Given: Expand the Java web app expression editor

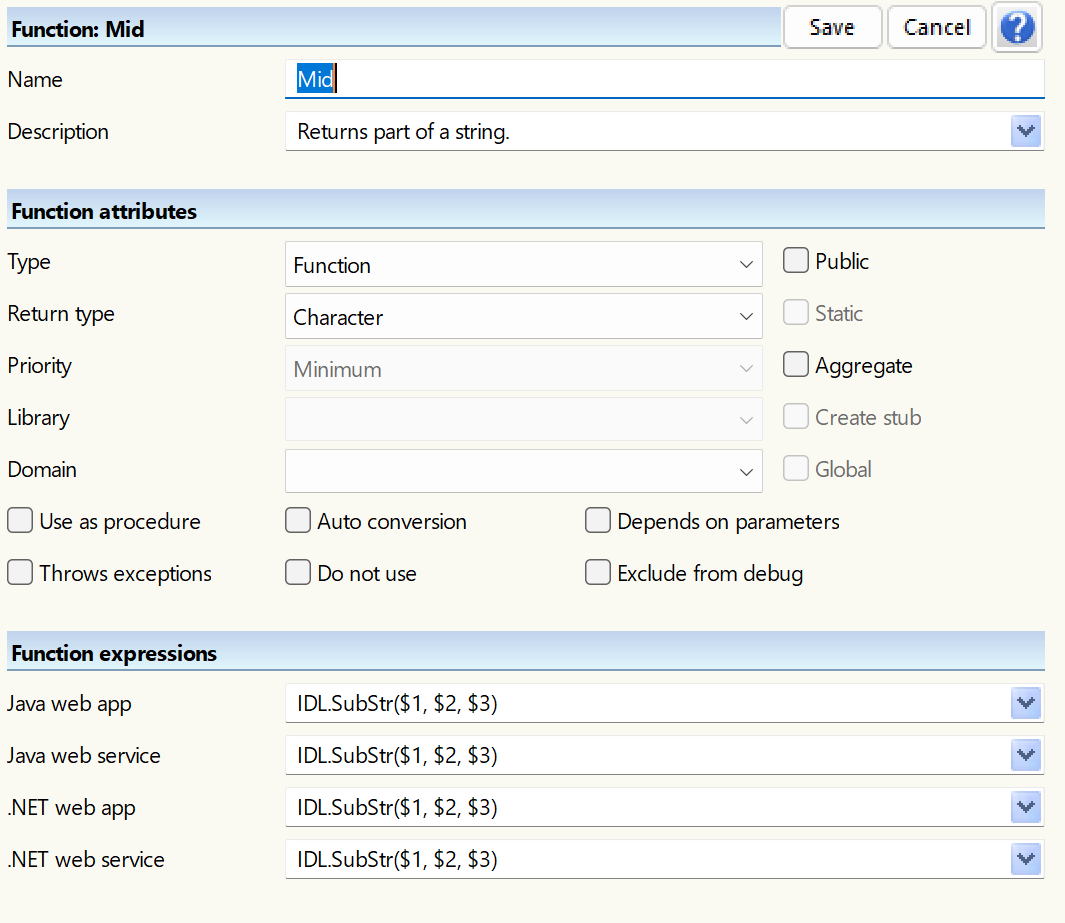Looking at the screenshot, I should [x=1025, y=703].
